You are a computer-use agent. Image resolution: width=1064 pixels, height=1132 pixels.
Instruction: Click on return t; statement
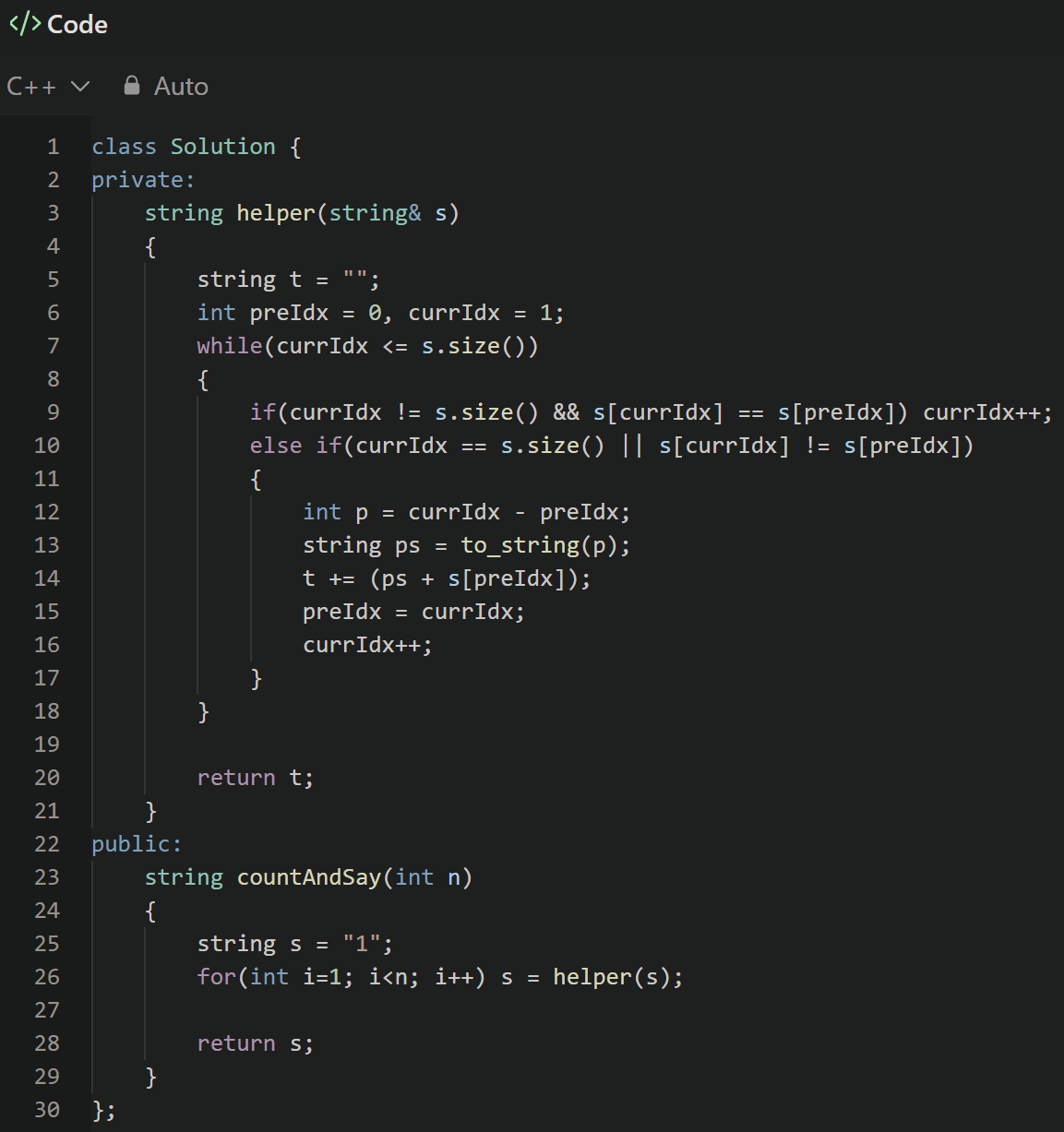(x=256, y=778)
